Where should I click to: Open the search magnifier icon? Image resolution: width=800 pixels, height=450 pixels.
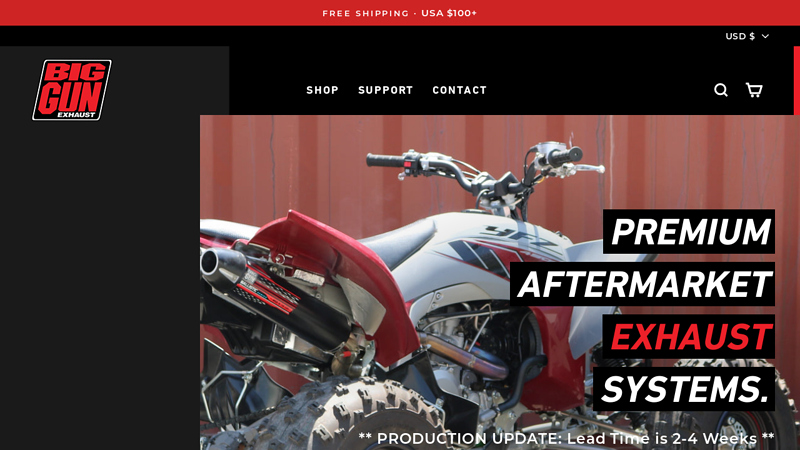coord(720,90)
